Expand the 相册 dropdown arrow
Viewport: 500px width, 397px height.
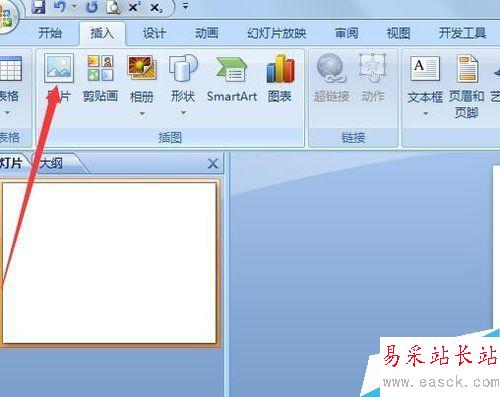click(142, 114)
